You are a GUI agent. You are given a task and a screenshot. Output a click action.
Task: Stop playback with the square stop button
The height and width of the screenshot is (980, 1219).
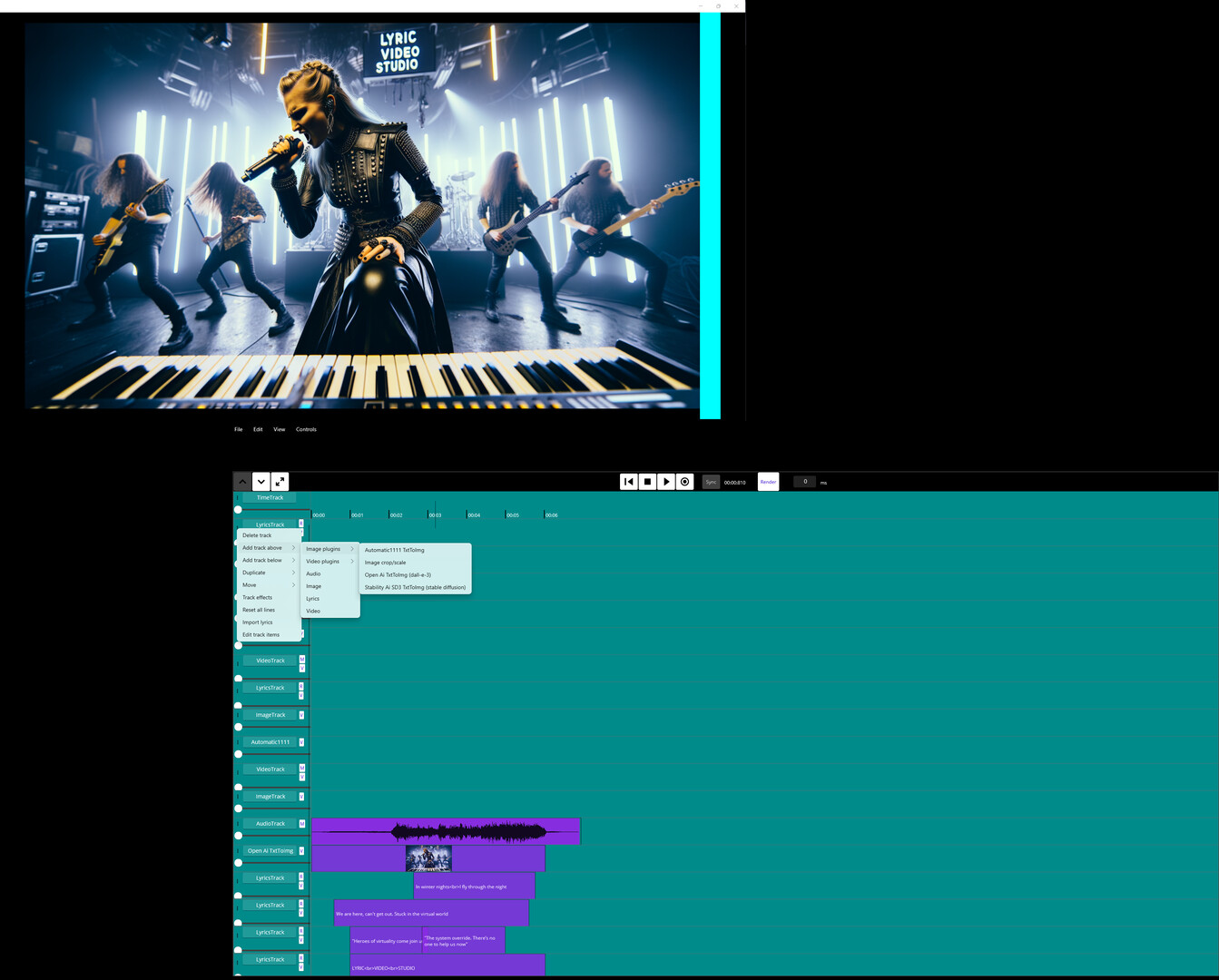click(x=647, y=482)
